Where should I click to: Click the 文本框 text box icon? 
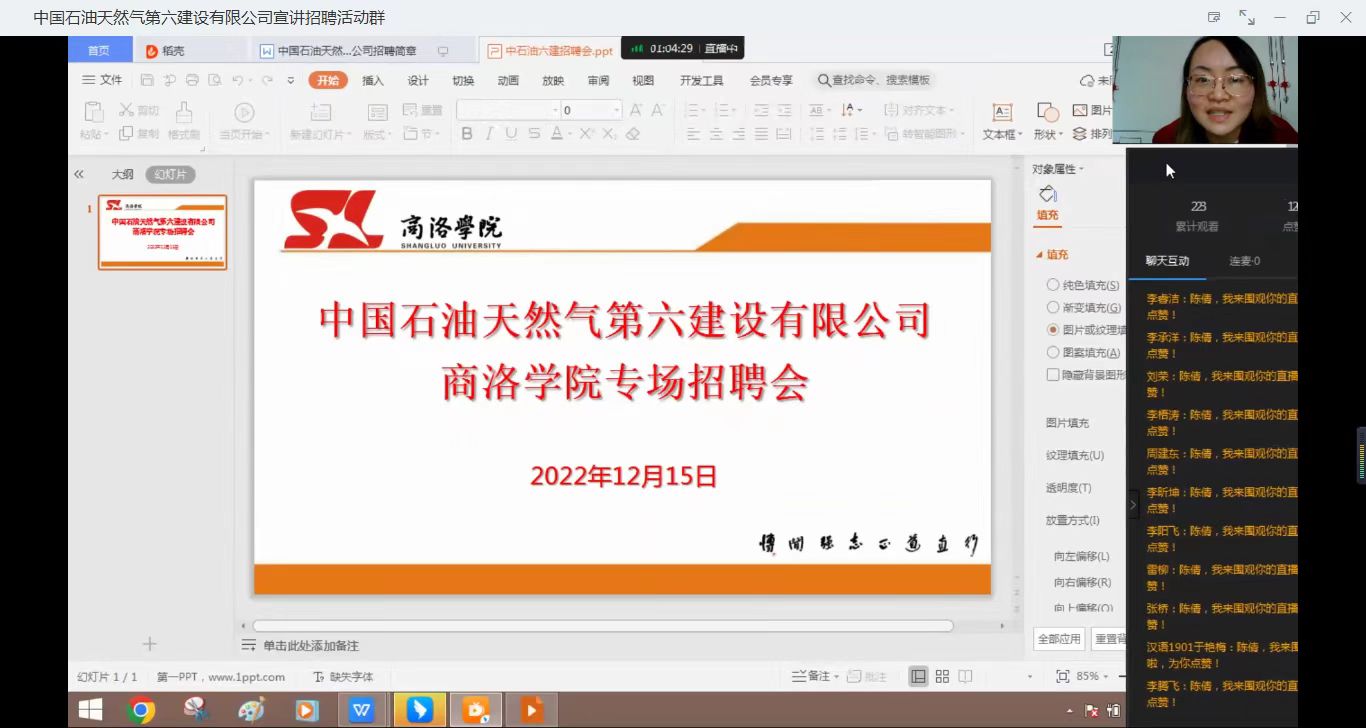tap(1002, 112)
